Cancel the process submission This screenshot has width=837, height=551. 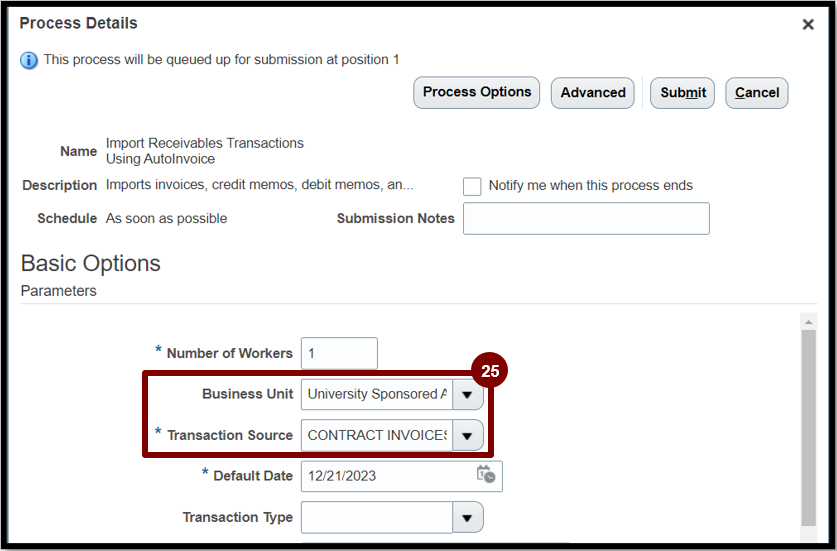[756, 93]
